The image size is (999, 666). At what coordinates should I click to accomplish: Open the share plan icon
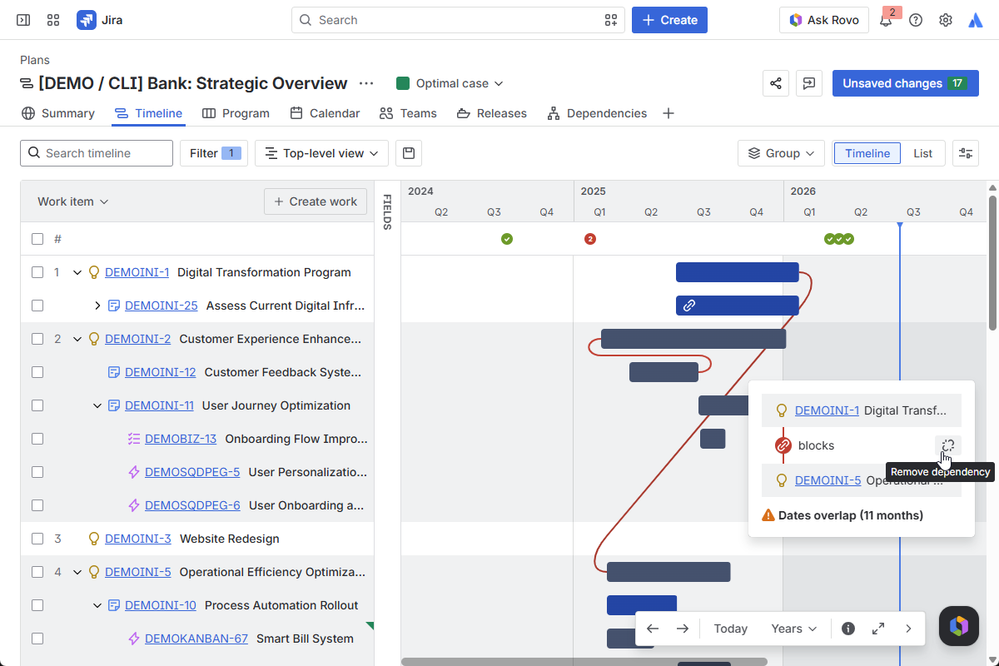point(775,83)
